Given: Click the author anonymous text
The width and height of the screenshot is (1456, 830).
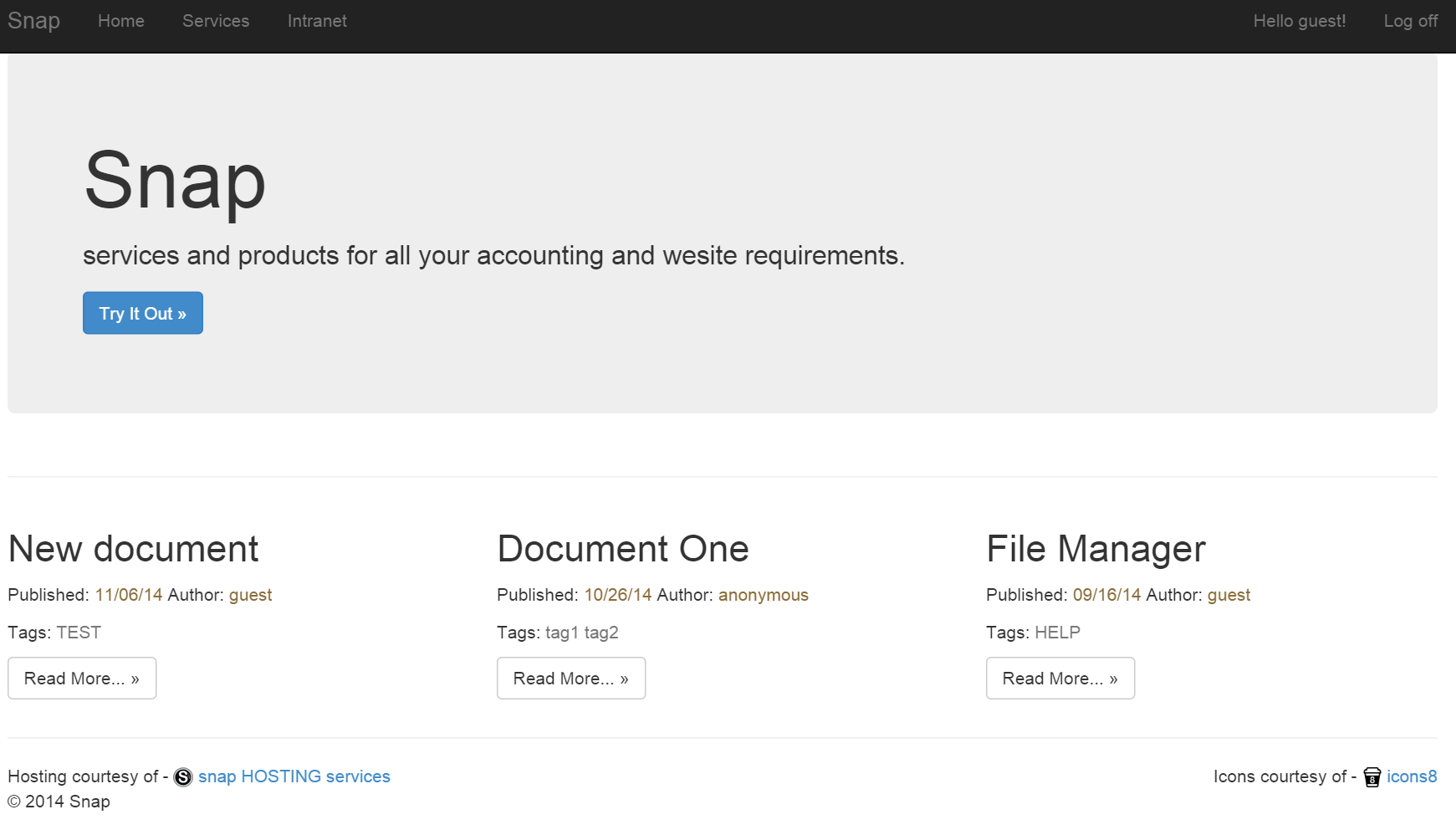Looking at the screenshot, I should [x=764, y=595].
